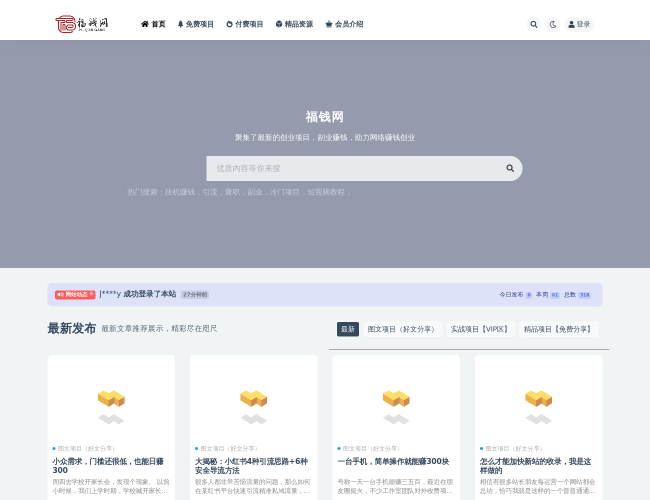The image size is (650, 500).
Task: Select hot search term 引流
Action: click(210, 192)
